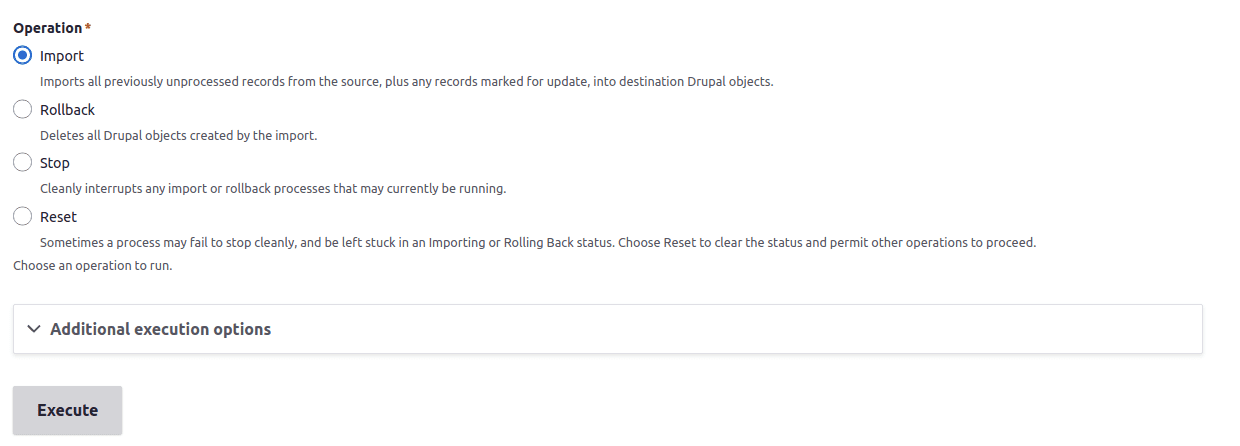Screen dimensions: 1240x446
Task: Click the Import option's description text
Action: (406, 82)
